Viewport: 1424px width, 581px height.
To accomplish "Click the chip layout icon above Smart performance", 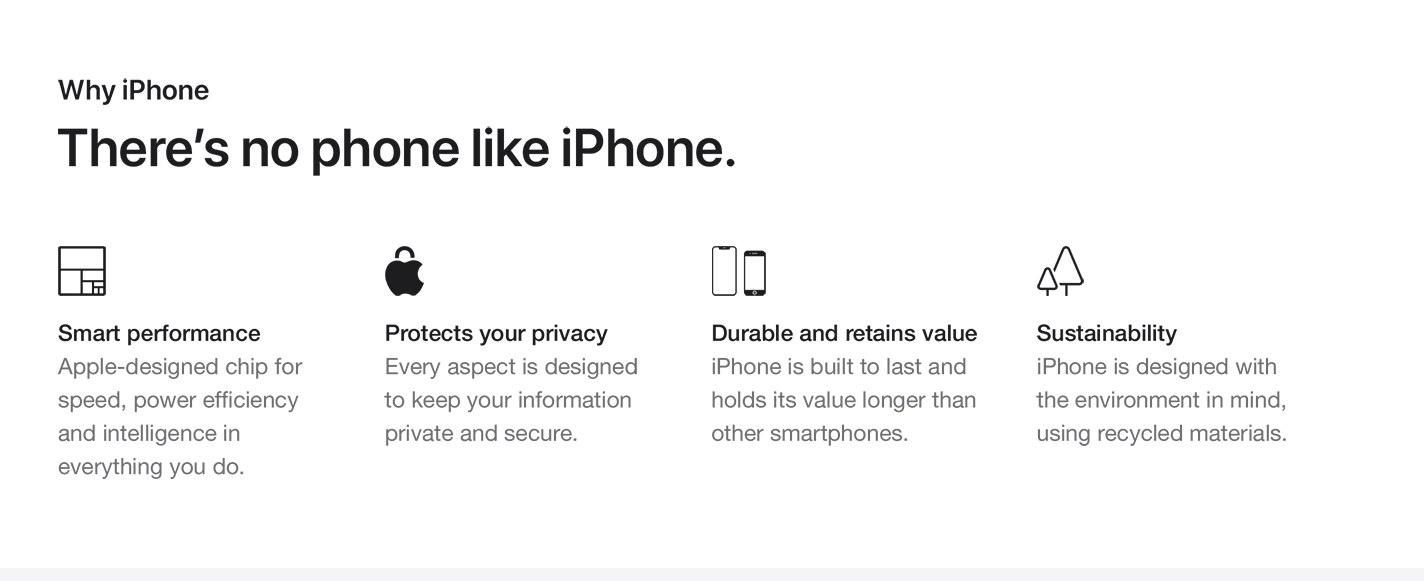I will 82,271.
